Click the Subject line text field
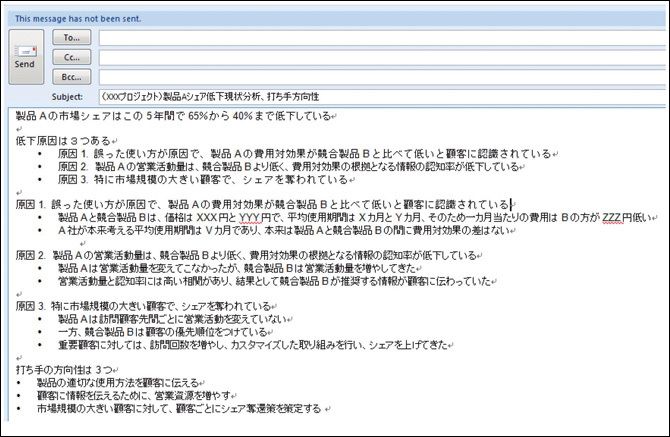This screenshot has height=437, width=670. pyautogui.click(x=380, y=96)
